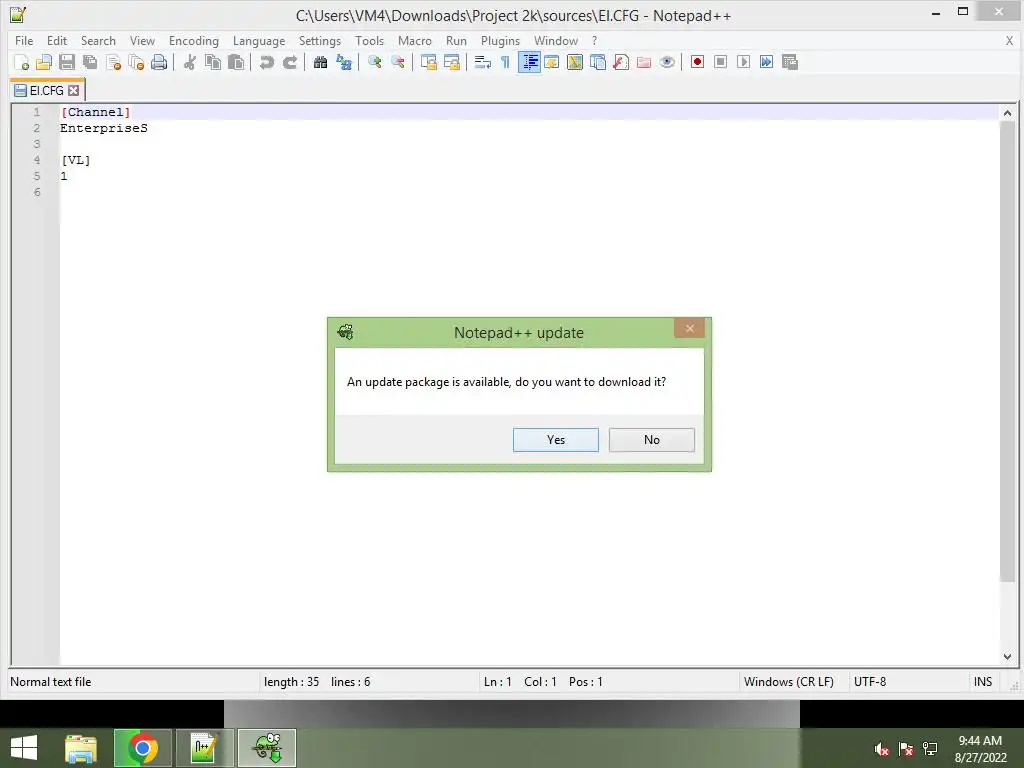Open the Windows Start button
1024x768 pixels.
point(24,748)
